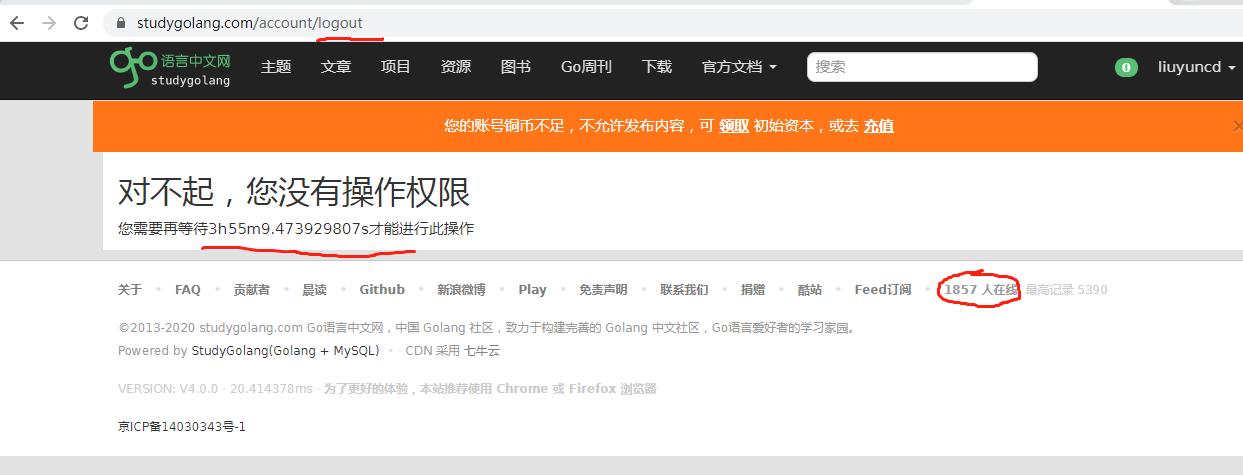The width and height of the screenshot is (1243, 475).
Task: Dismiss the orange banner with X
Action: [1238, 126]
